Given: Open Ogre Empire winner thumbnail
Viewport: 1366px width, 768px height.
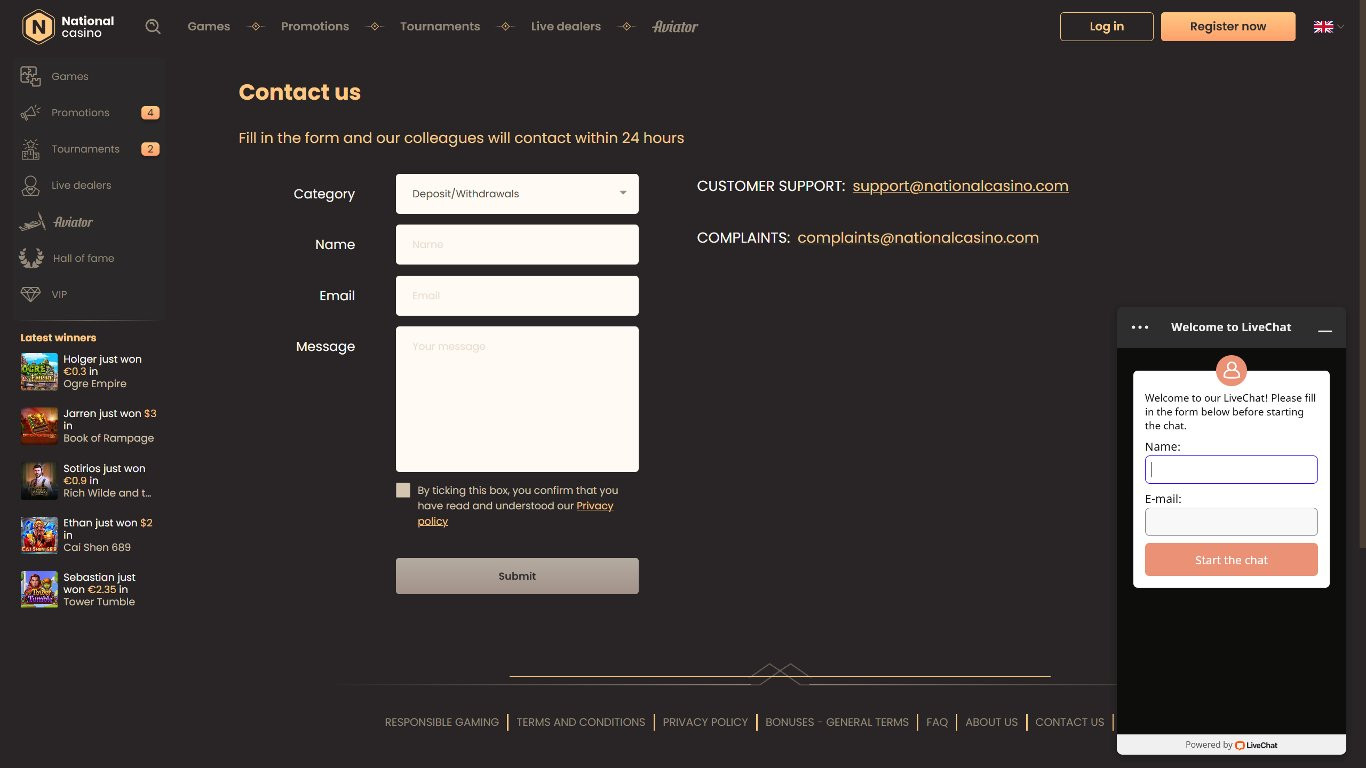Looking at the screenshot, I should 39,371.
